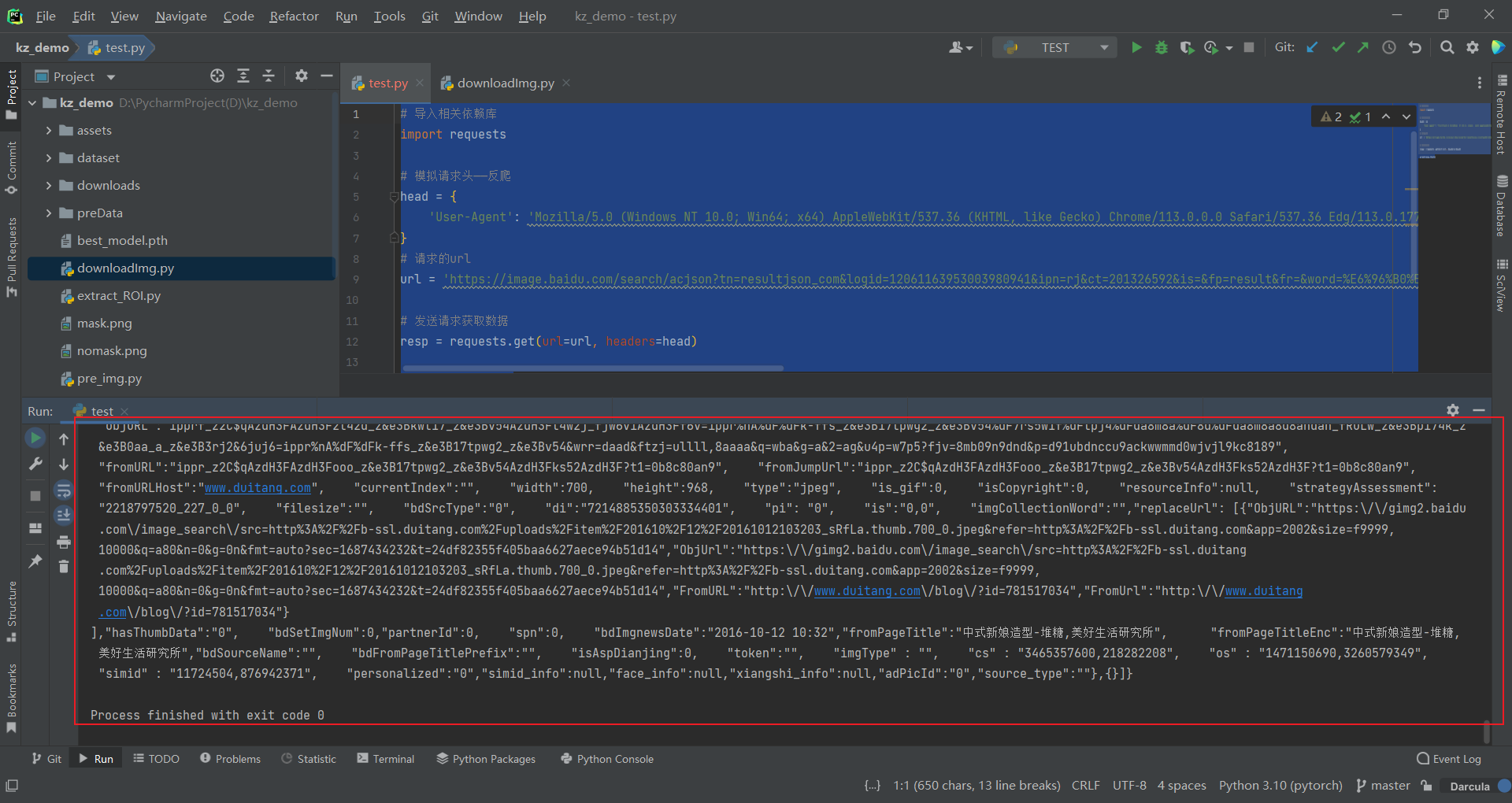Open the Terminal tool window
This screenshot has width=1512, height=803.
click(386, 759)
